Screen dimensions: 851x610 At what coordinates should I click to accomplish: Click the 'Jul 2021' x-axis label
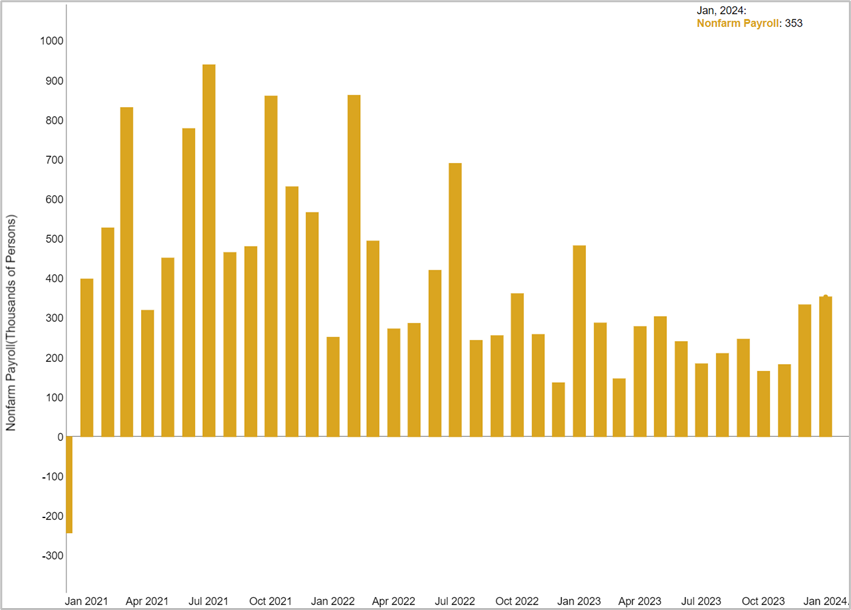[208, 601]
